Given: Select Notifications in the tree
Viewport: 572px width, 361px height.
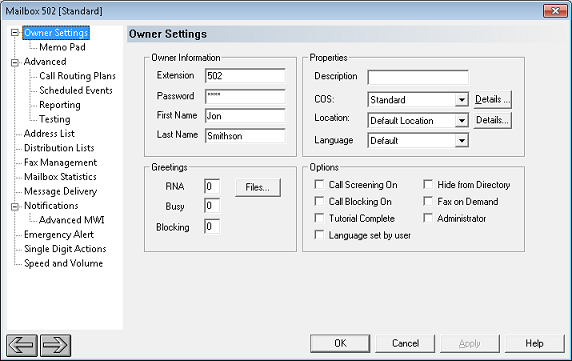Looking at the screenshot, I should coord(51,206).
